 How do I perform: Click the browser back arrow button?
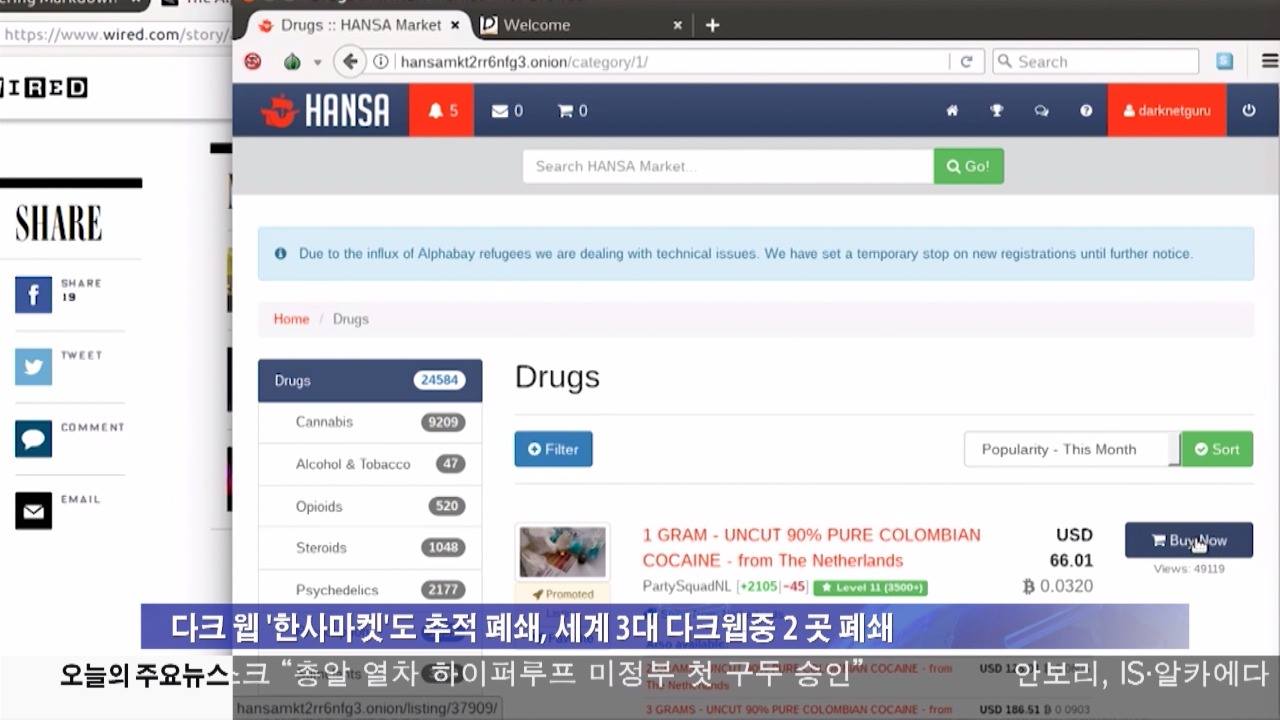(350, 62)
